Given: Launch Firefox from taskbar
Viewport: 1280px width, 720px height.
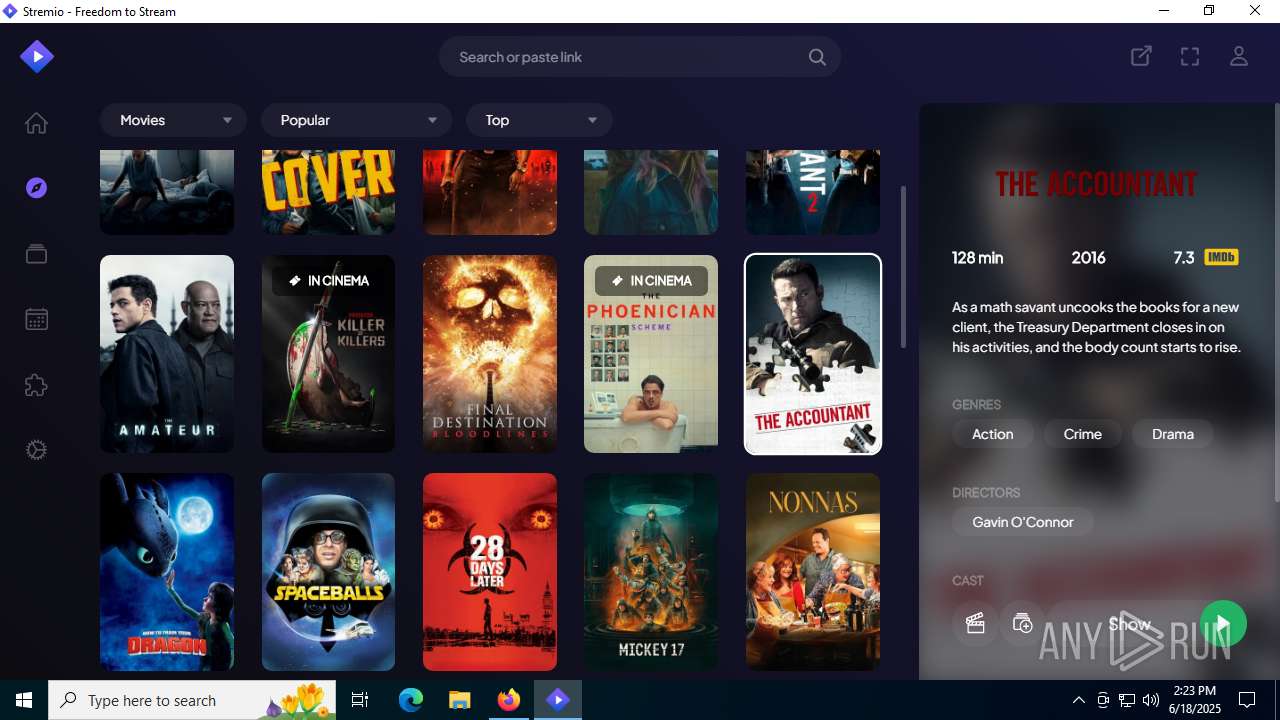Looking at the screenshot, I should coord(509,700).
